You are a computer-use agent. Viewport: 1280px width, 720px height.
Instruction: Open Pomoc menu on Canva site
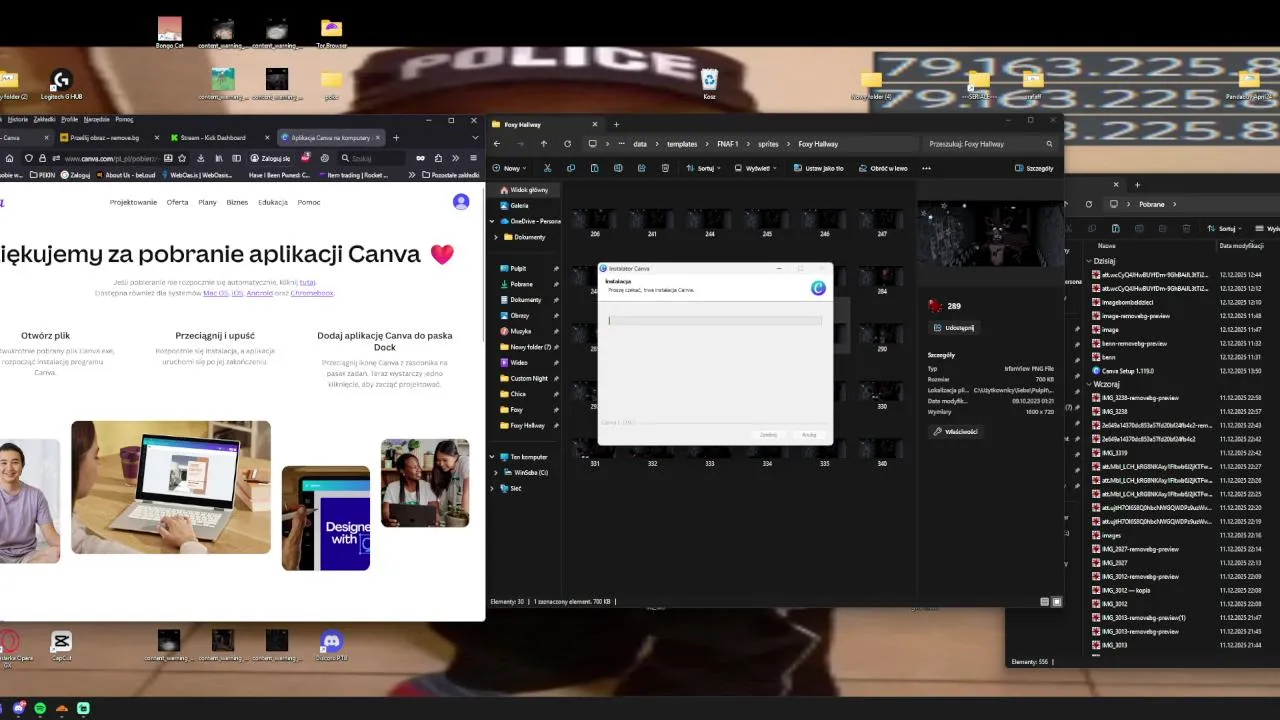coord(309,202)
